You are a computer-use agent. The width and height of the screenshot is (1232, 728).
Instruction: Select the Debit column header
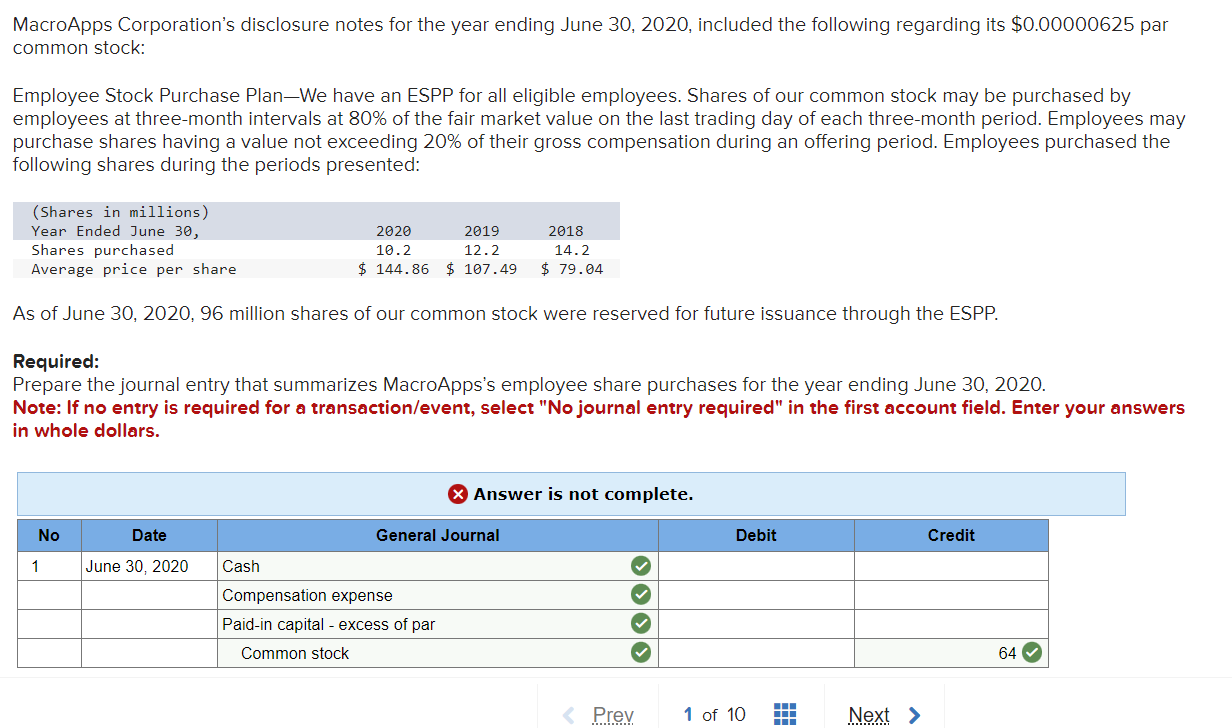tap(755, 535)
